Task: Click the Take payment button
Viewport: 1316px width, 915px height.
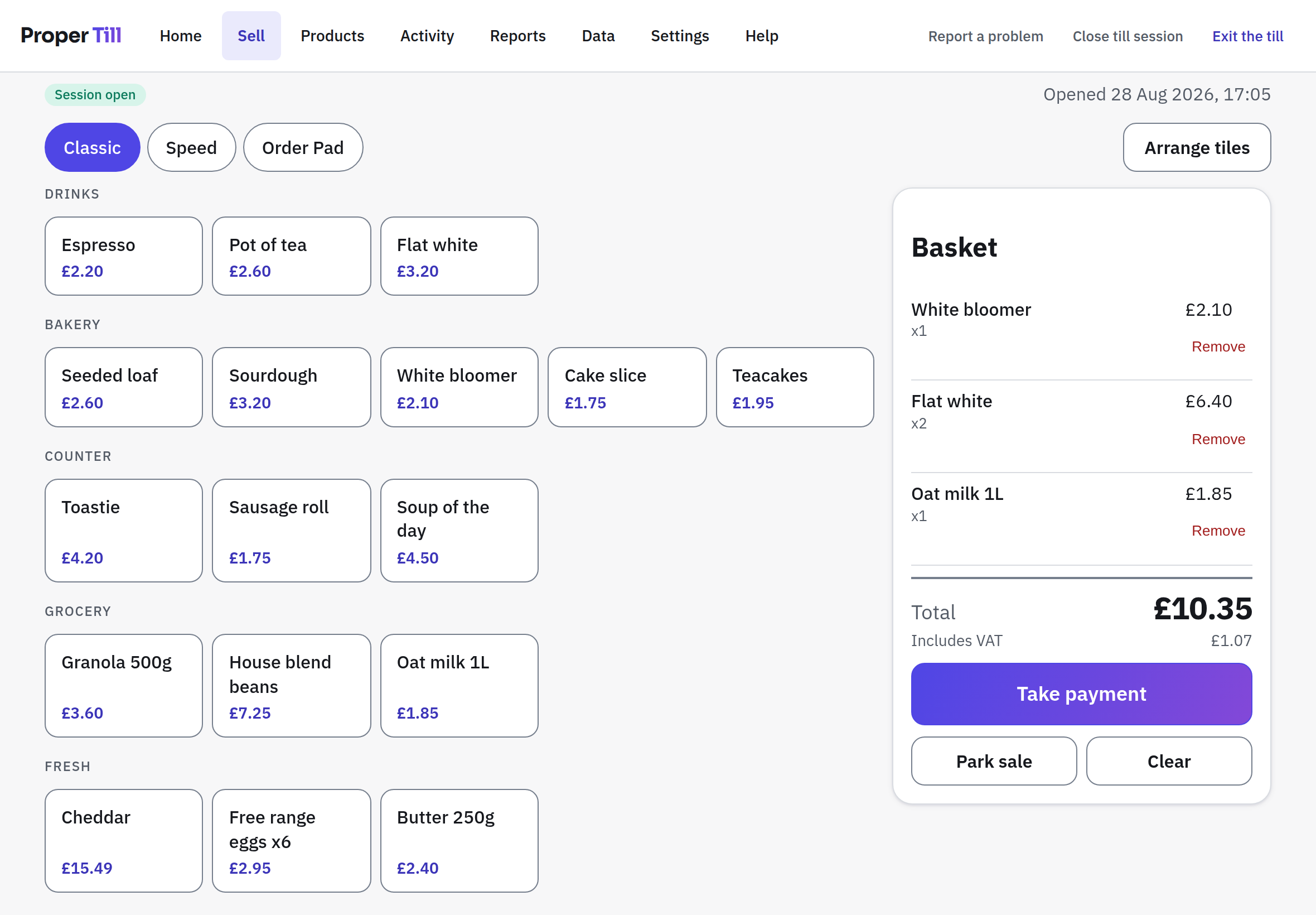Action: pyautogui.click(x=1081, y=694)
